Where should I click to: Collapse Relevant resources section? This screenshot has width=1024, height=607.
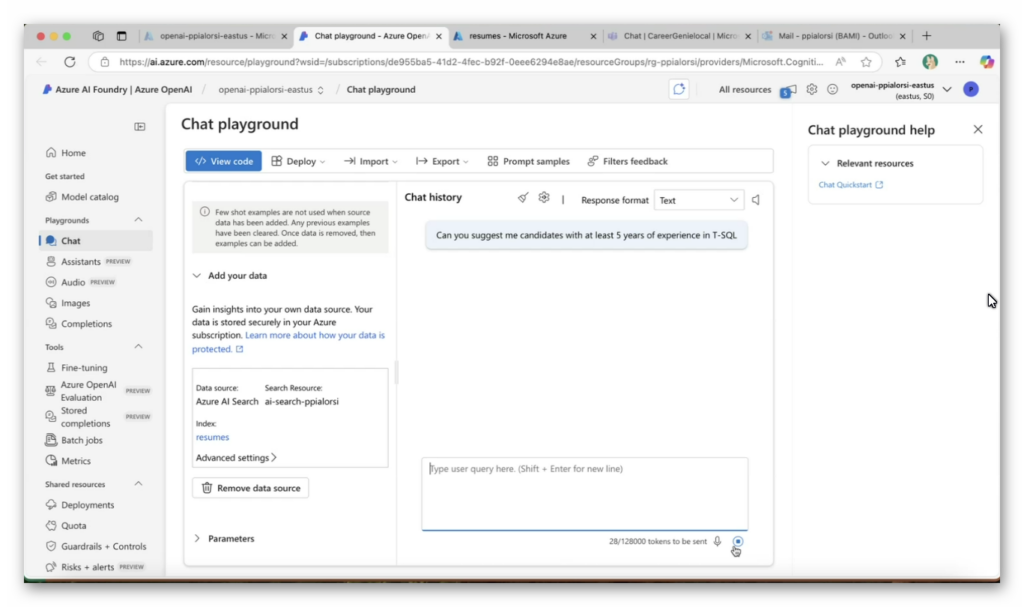[x=825, y=163]
